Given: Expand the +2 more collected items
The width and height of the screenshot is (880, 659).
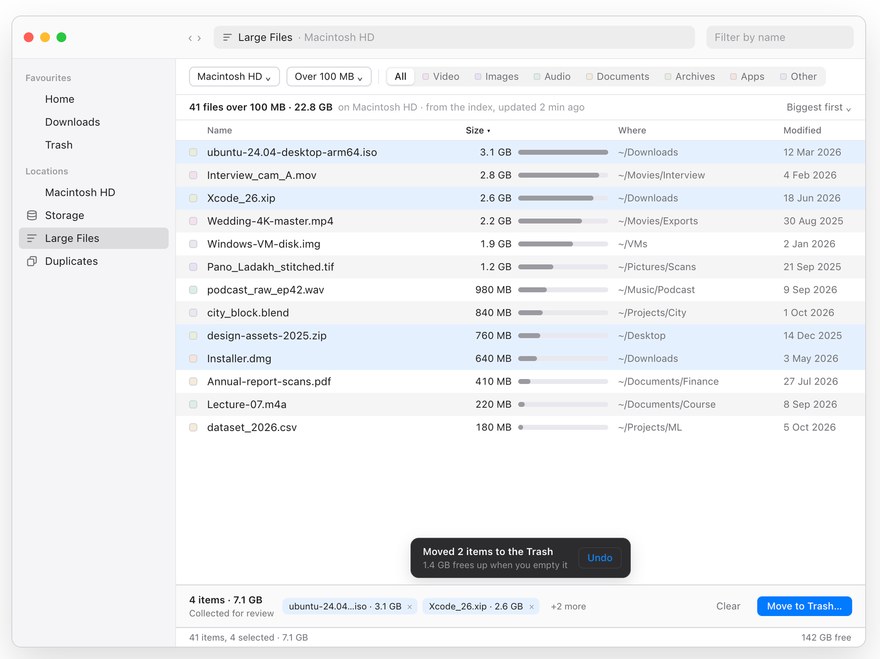Looking at the screenshot, I should point(568,607).
